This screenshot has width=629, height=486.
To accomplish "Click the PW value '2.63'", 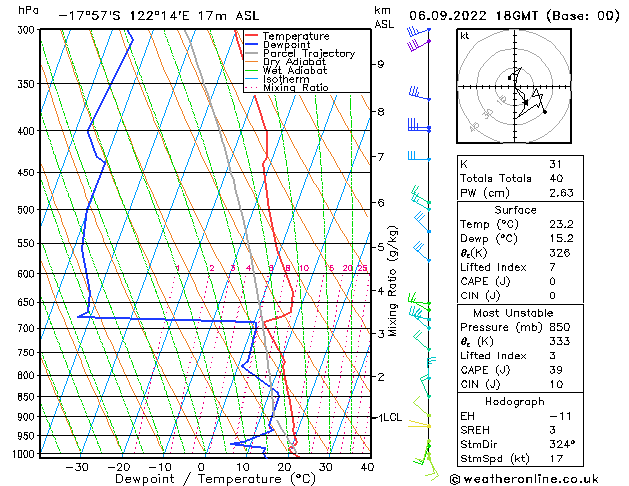I will click(x=561, y=193).
